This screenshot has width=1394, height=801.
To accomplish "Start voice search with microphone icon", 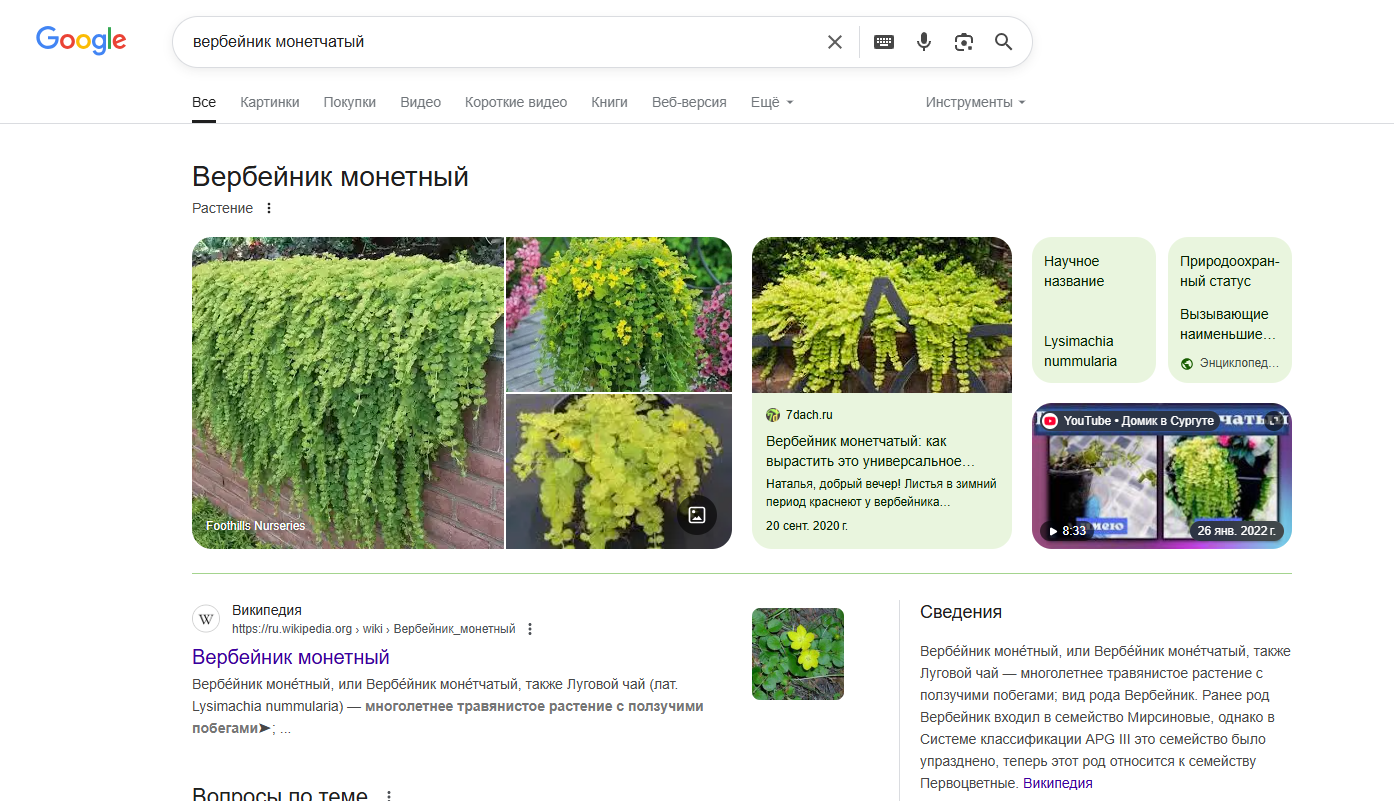I will tap(923, 42).
